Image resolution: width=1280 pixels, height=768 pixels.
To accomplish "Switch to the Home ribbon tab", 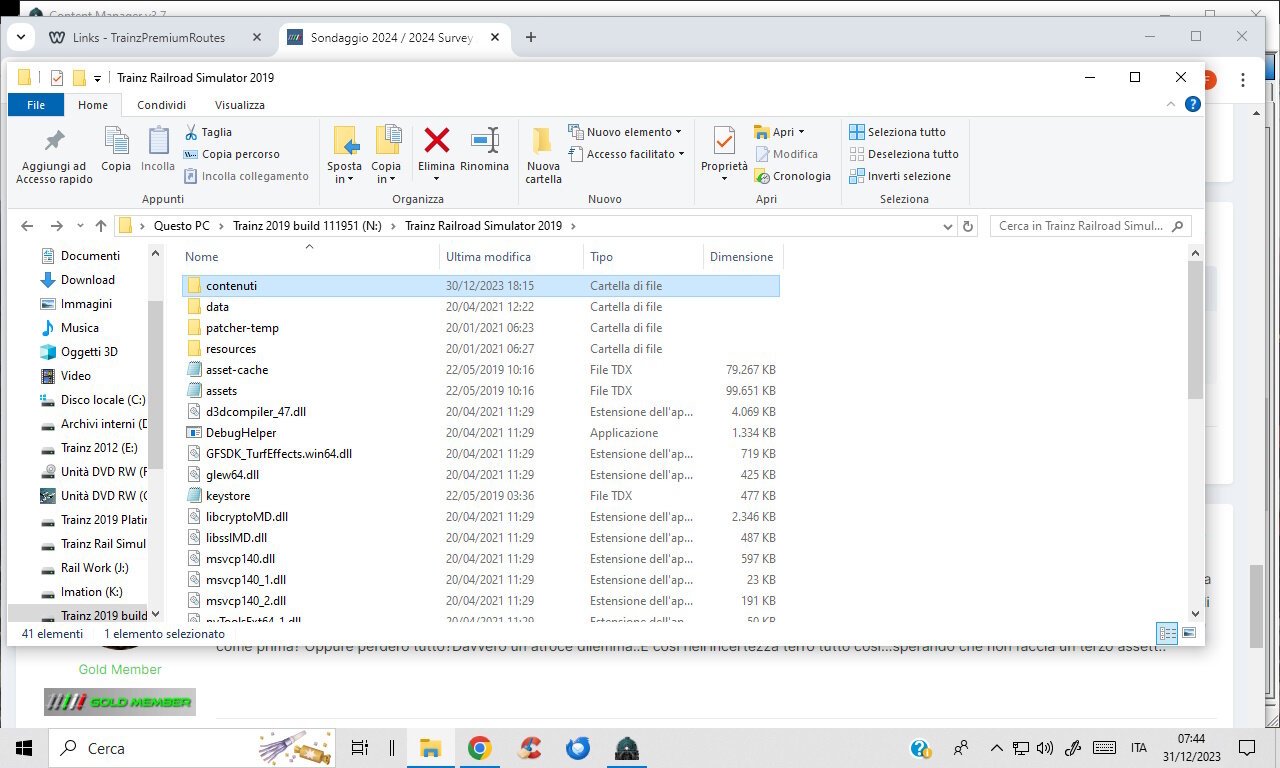I will [x=93, y=105].
